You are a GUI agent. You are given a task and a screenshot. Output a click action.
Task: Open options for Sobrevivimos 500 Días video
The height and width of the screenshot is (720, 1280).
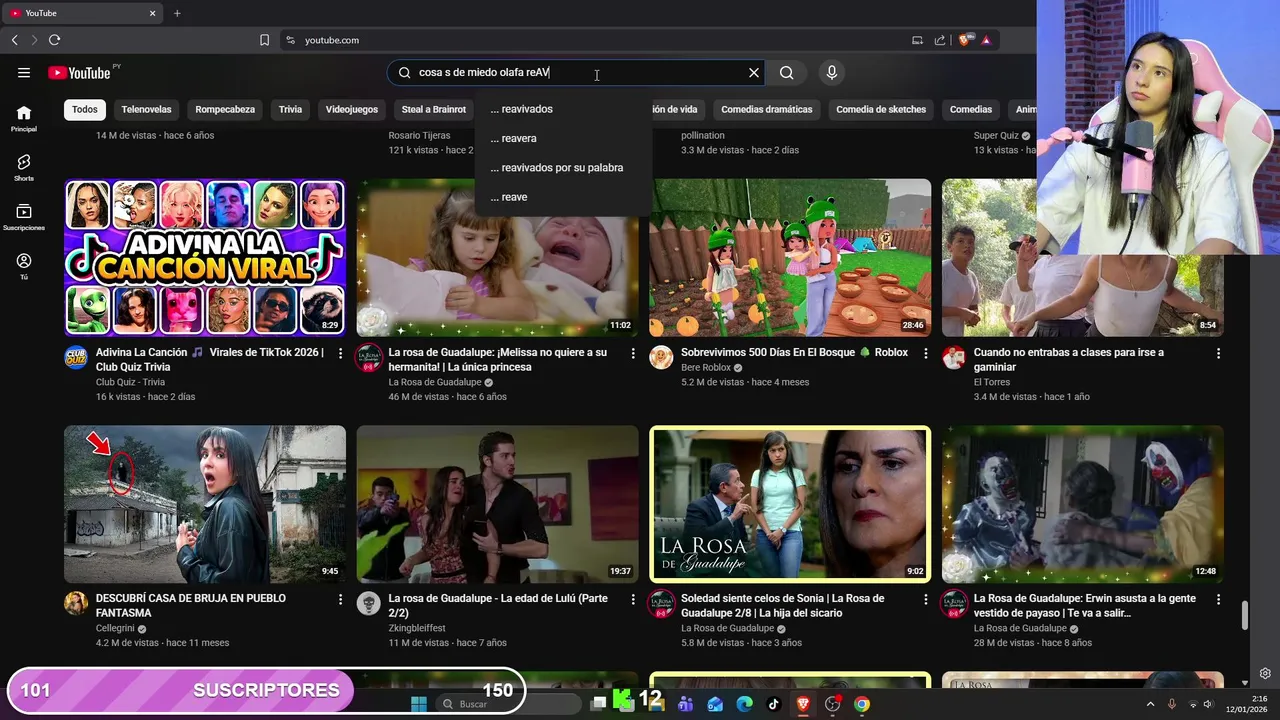(x=925, y=353)
